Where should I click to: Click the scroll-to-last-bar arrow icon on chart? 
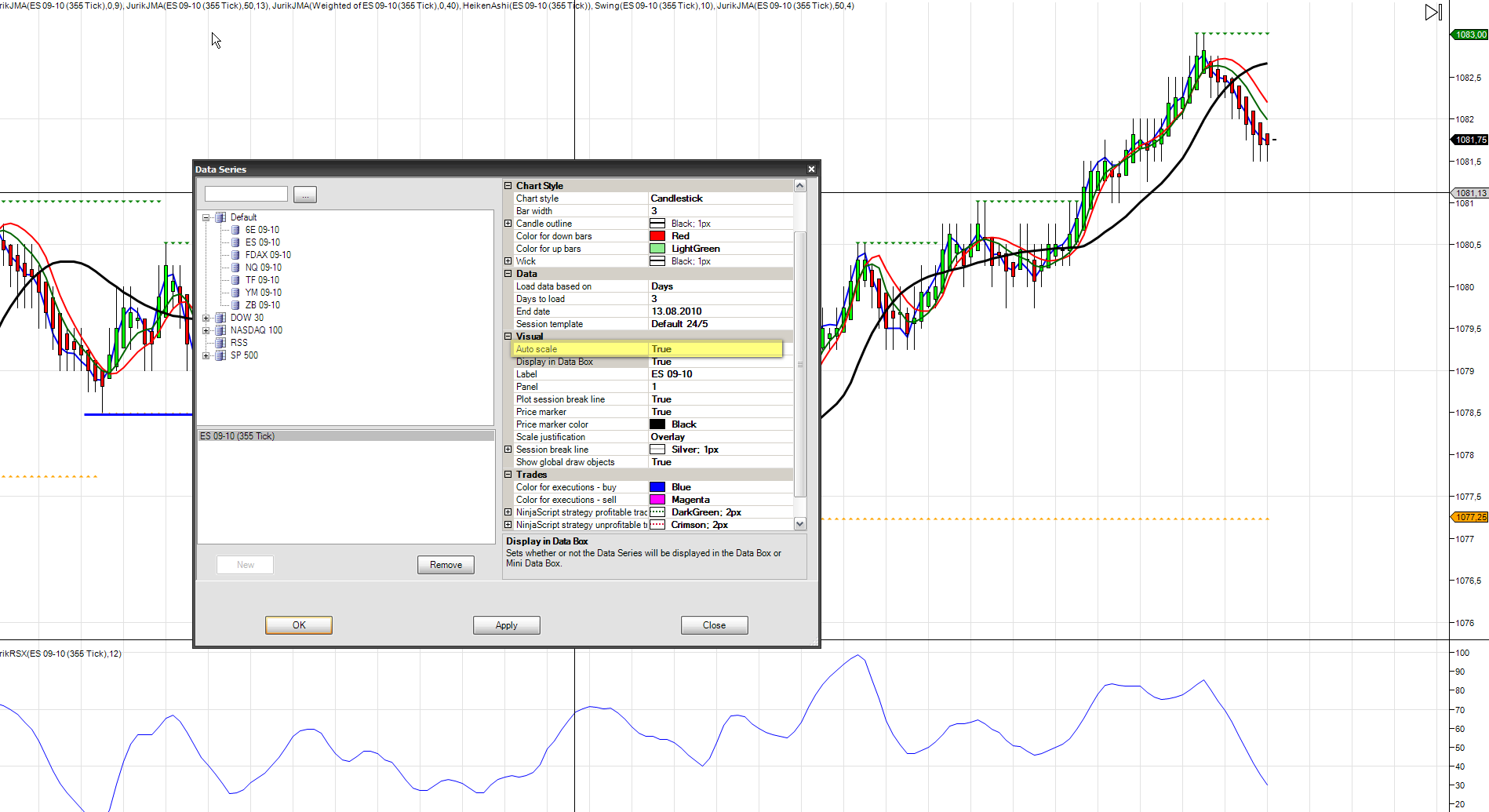coord(1433,13)
